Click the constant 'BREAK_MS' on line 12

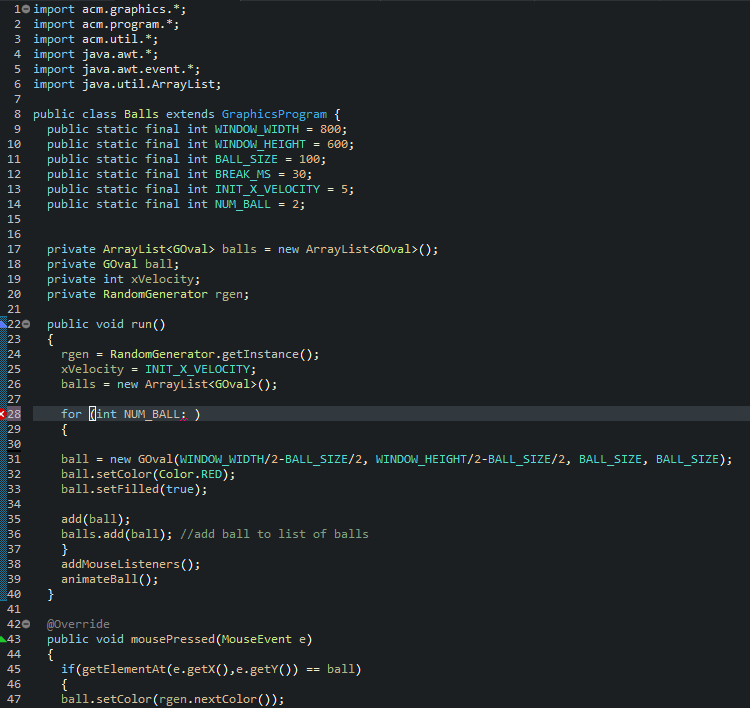pyautogui.click(x=243, y=174)
